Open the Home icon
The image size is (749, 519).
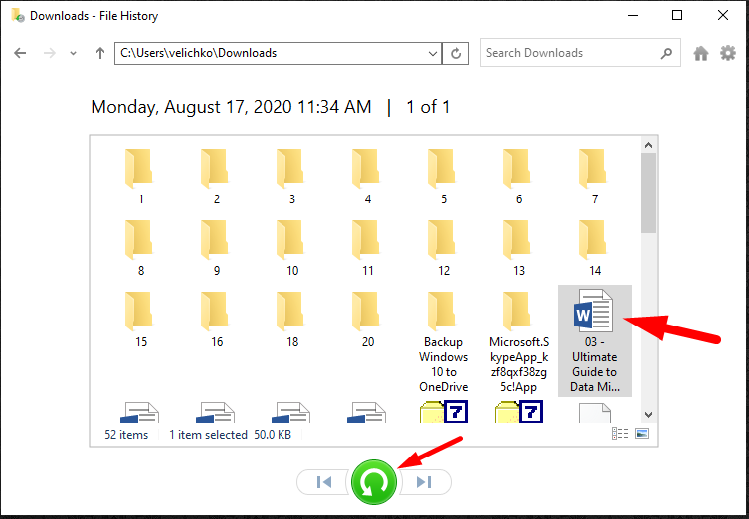tap(701, 53)
